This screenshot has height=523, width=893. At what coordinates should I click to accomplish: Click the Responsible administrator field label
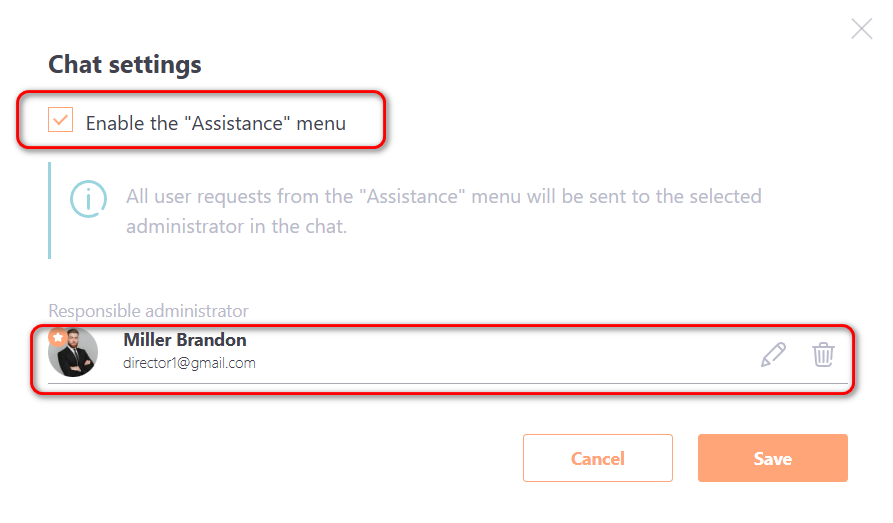148,311
